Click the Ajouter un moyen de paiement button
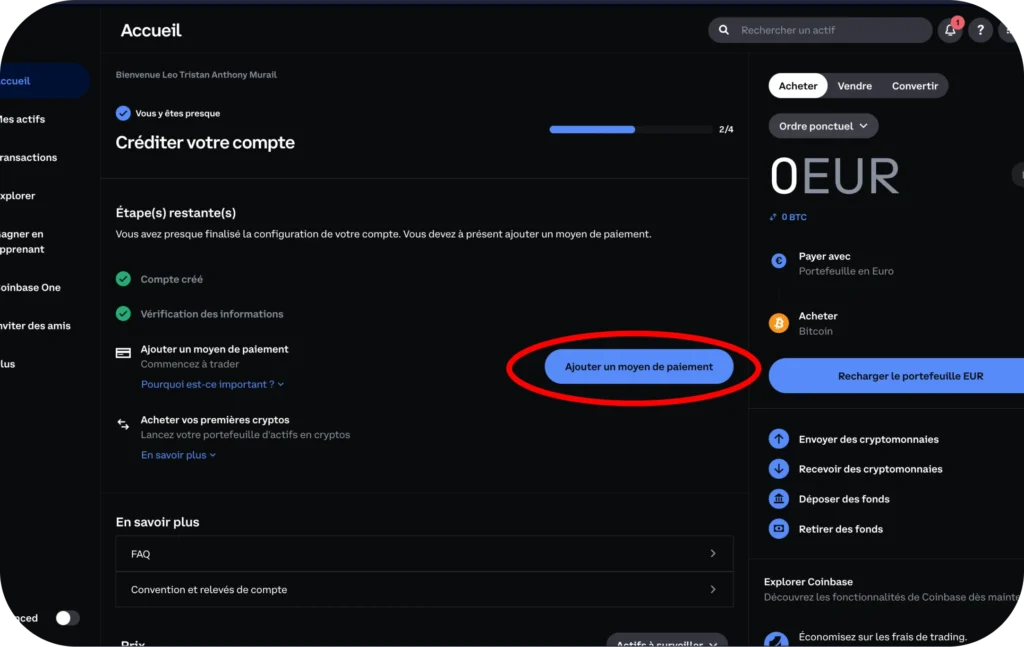 (639, 367)
